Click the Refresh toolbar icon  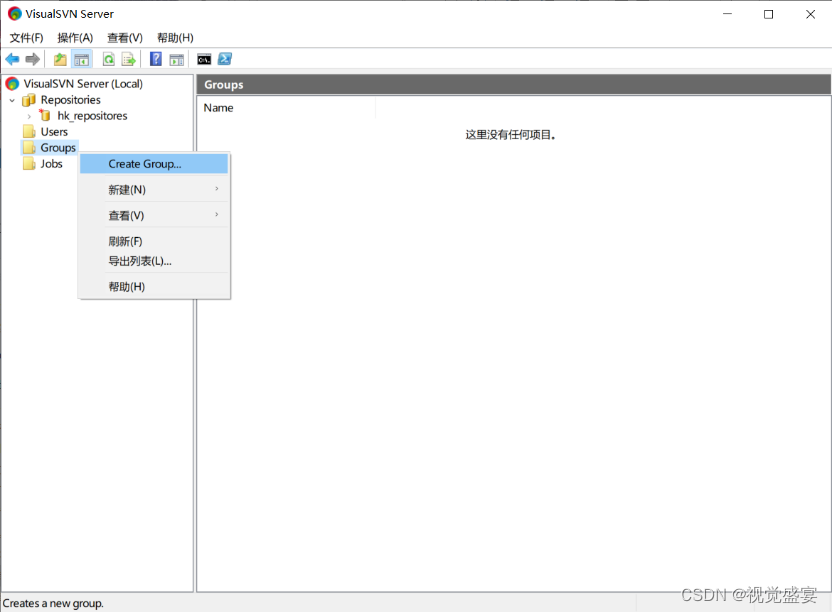pos(108,59)
